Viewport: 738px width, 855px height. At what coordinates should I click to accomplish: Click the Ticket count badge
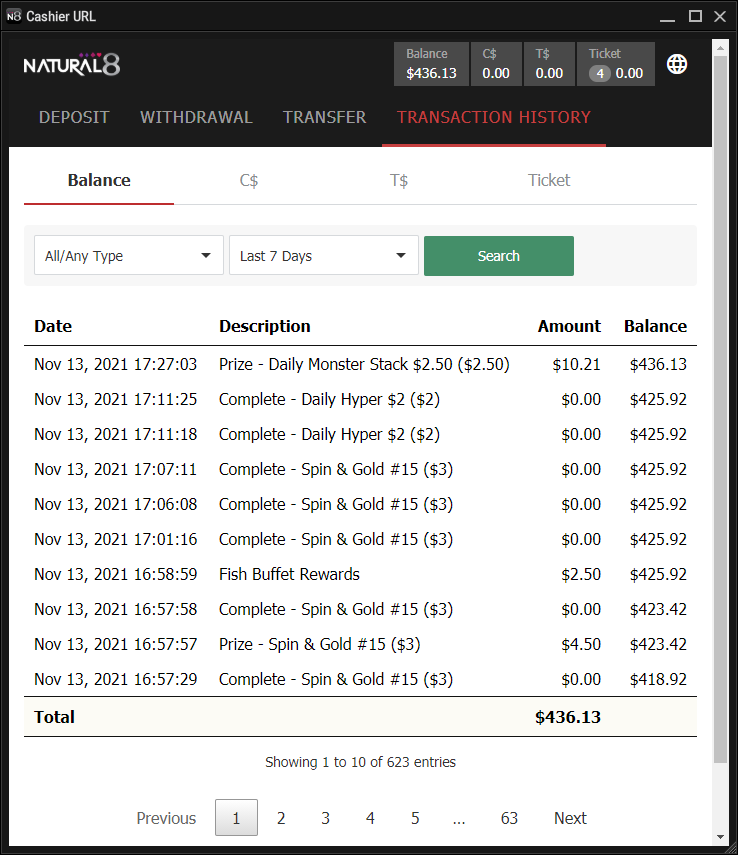pos(599,73)
